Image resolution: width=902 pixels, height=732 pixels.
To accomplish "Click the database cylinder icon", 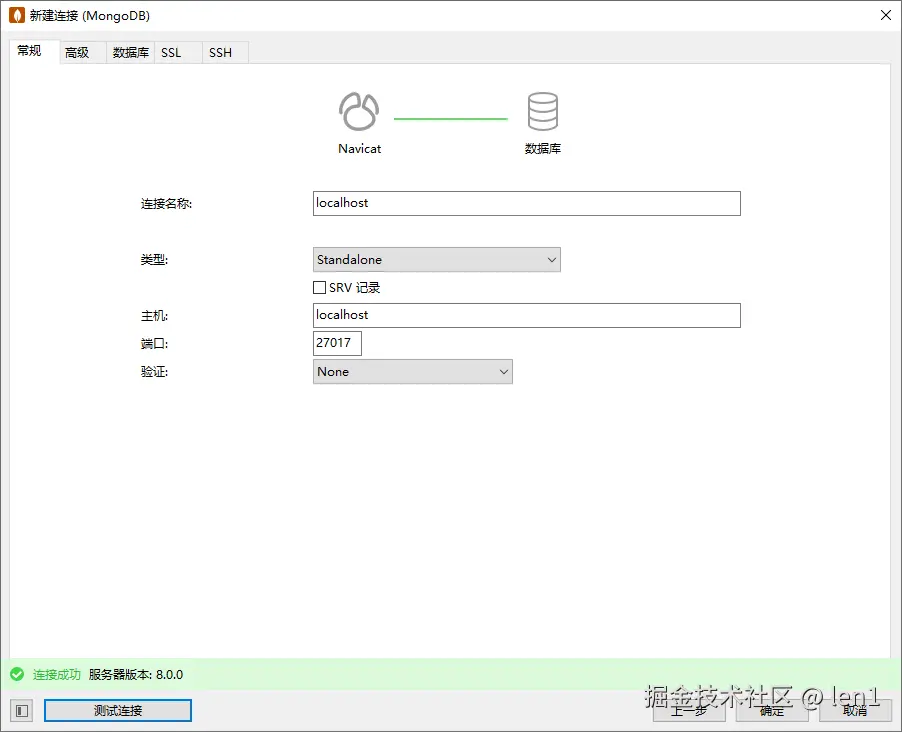I will [x=542, y=111].
